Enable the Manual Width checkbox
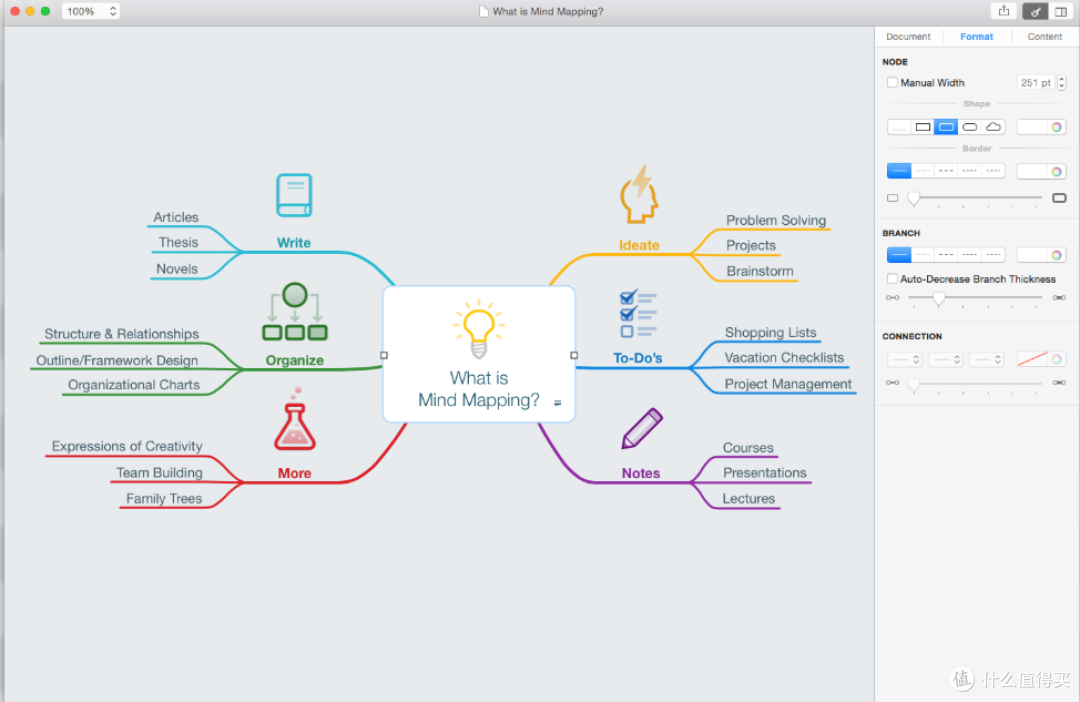This screenshot has width=1080, height=702. [893, 83]
